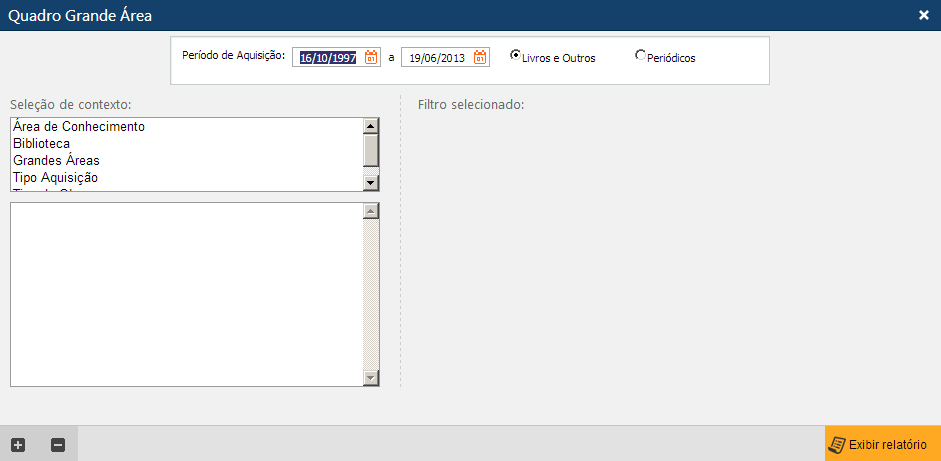
Task: Select the Livros e Outros radio option
Action: 515,56
